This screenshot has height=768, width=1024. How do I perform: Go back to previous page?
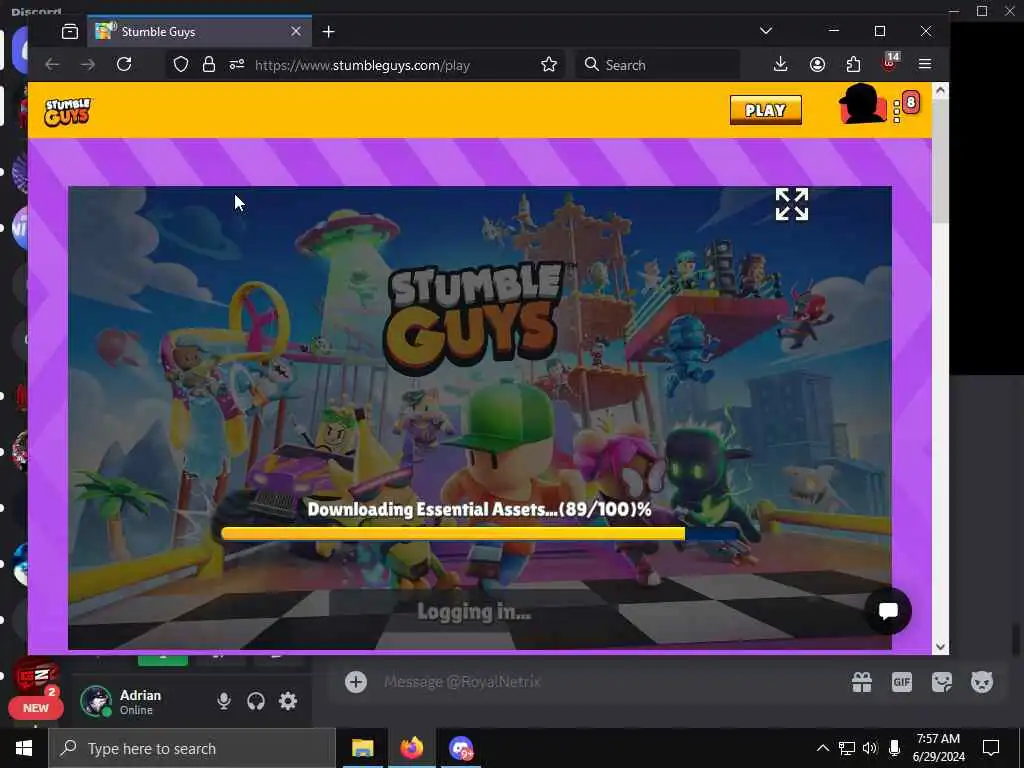tap(52, 64)
